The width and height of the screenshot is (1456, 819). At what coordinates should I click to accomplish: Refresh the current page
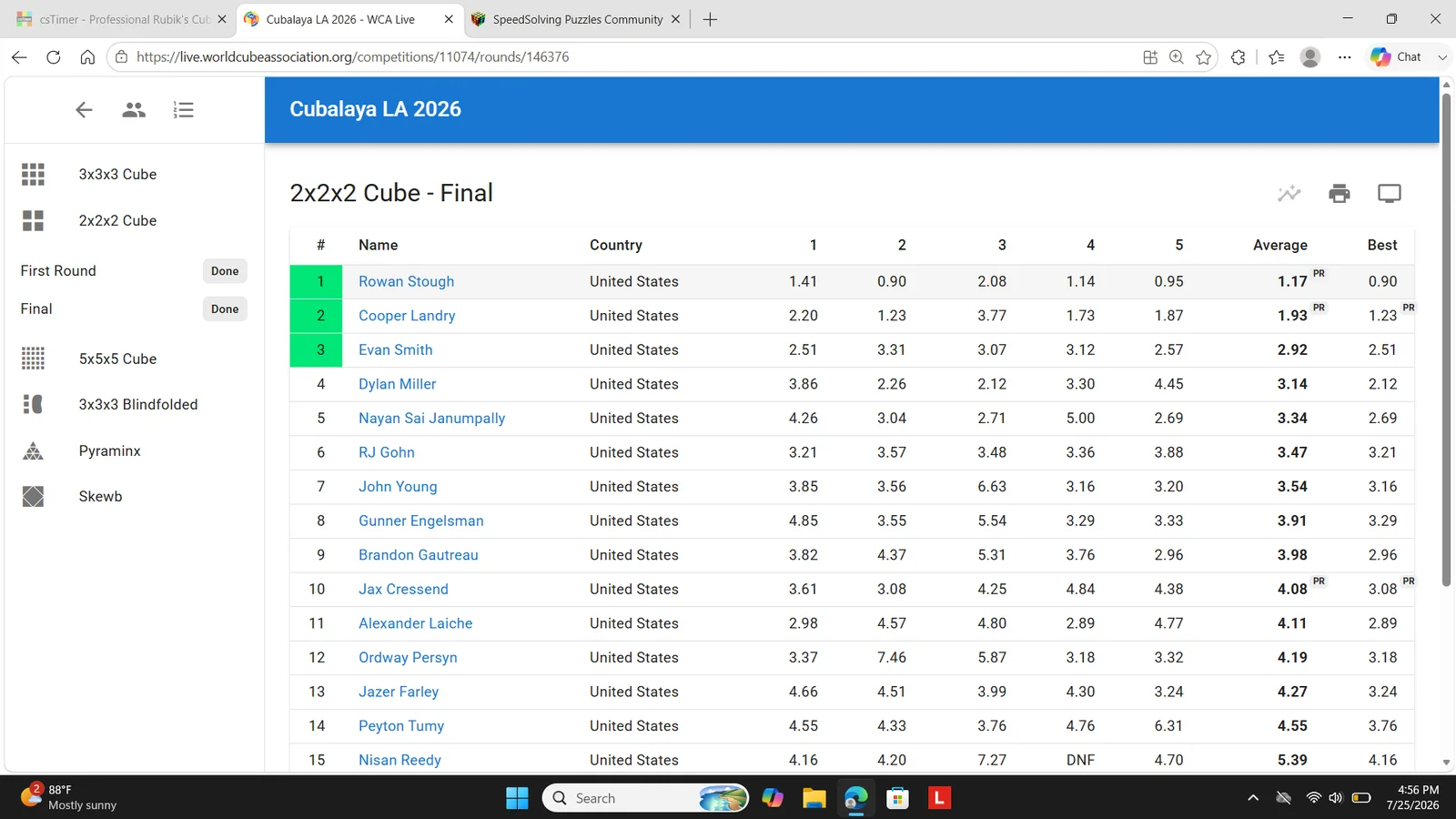(x=54, y=57)
